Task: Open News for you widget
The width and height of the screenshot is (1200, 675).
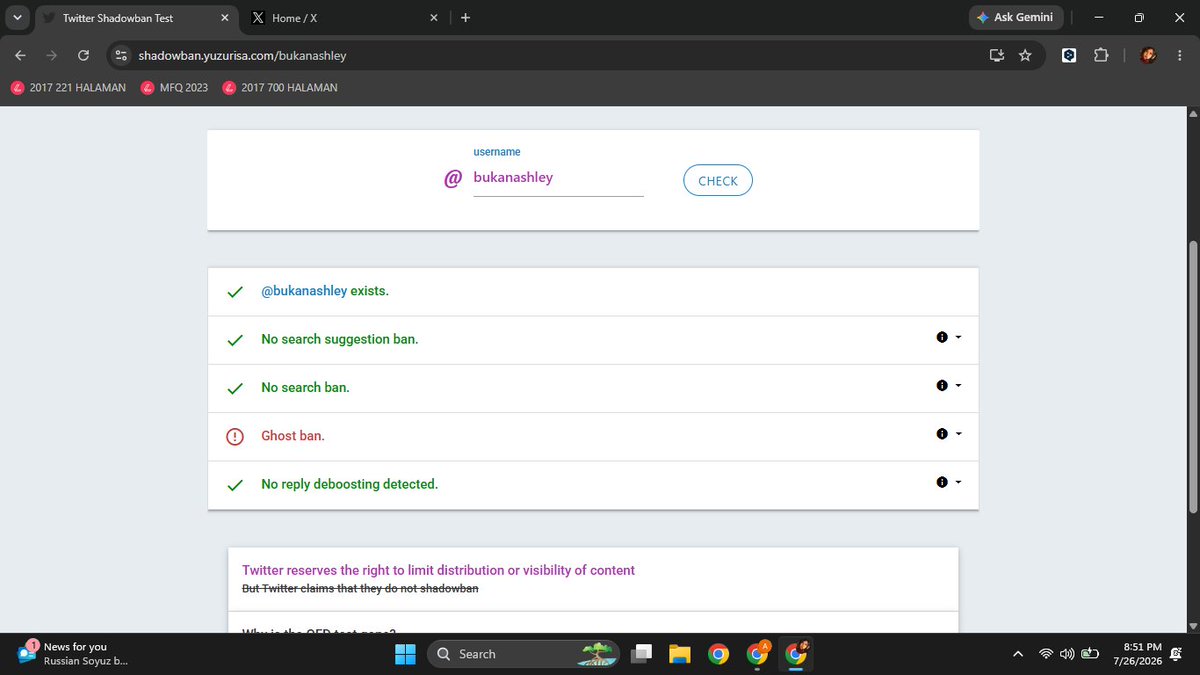Action: coord(75,654)
